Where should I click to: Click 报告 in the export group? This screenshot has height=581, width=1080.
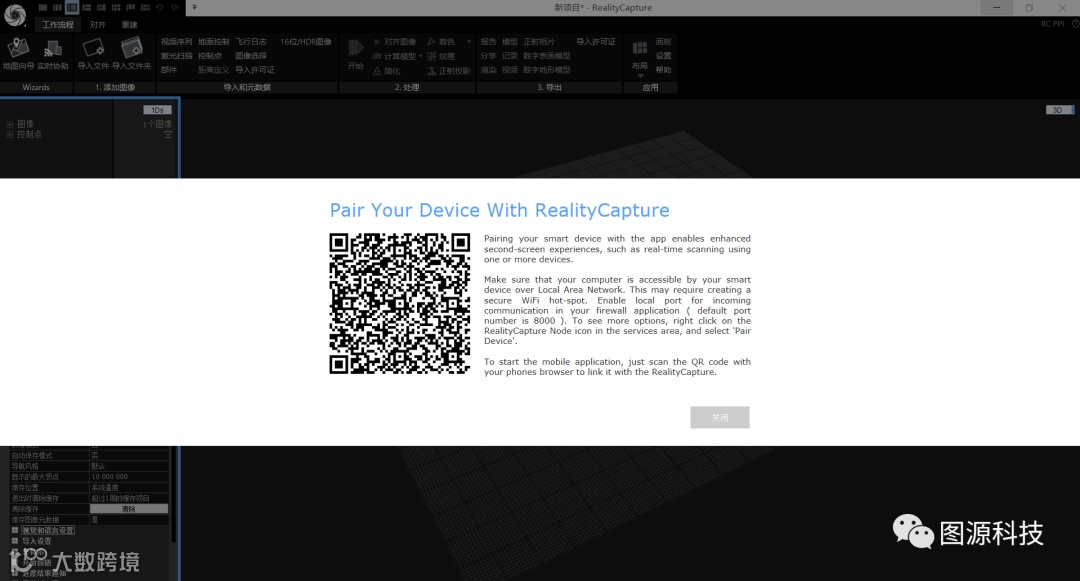[488, 42]
